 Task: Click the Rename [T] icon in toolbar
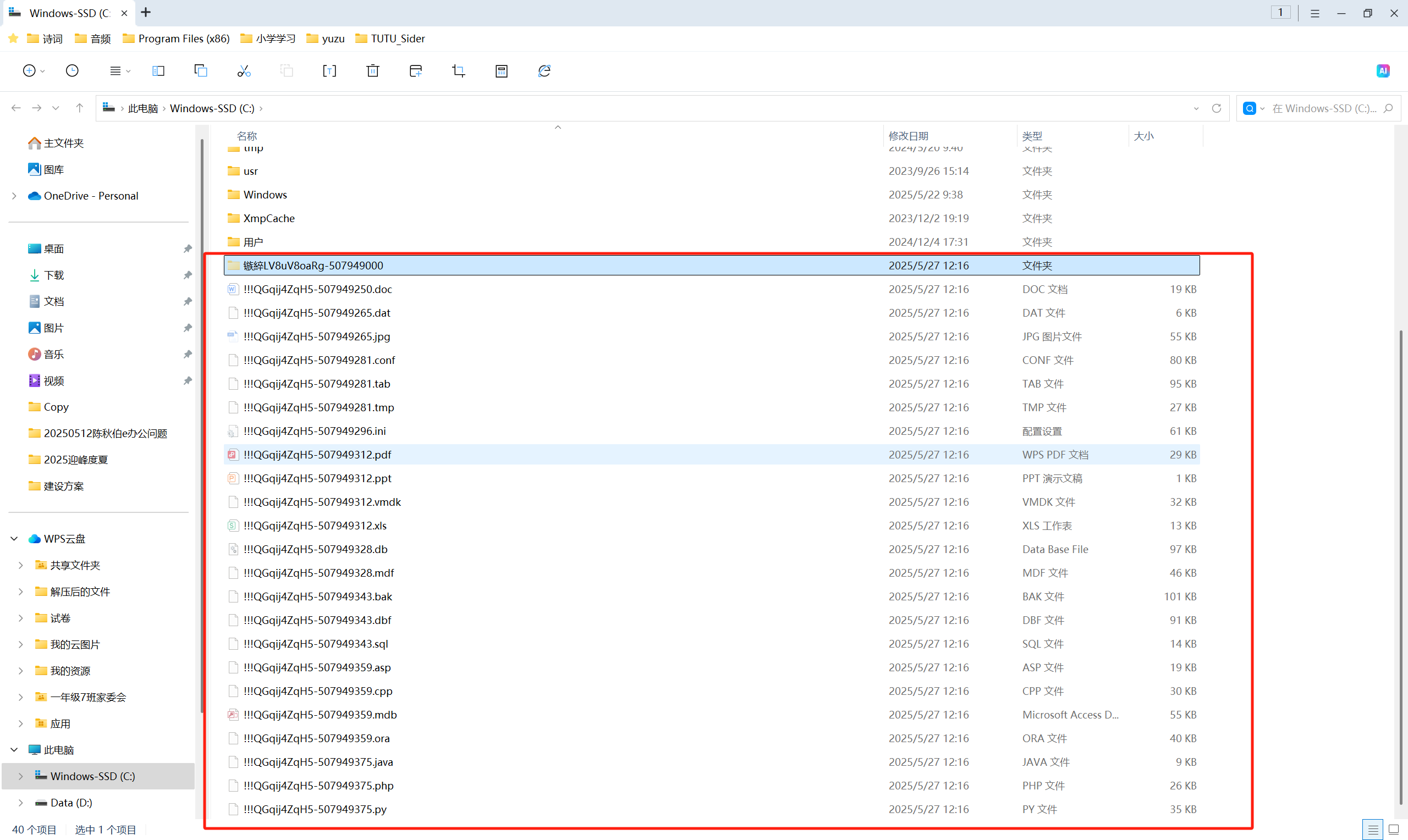coord(329,71)
